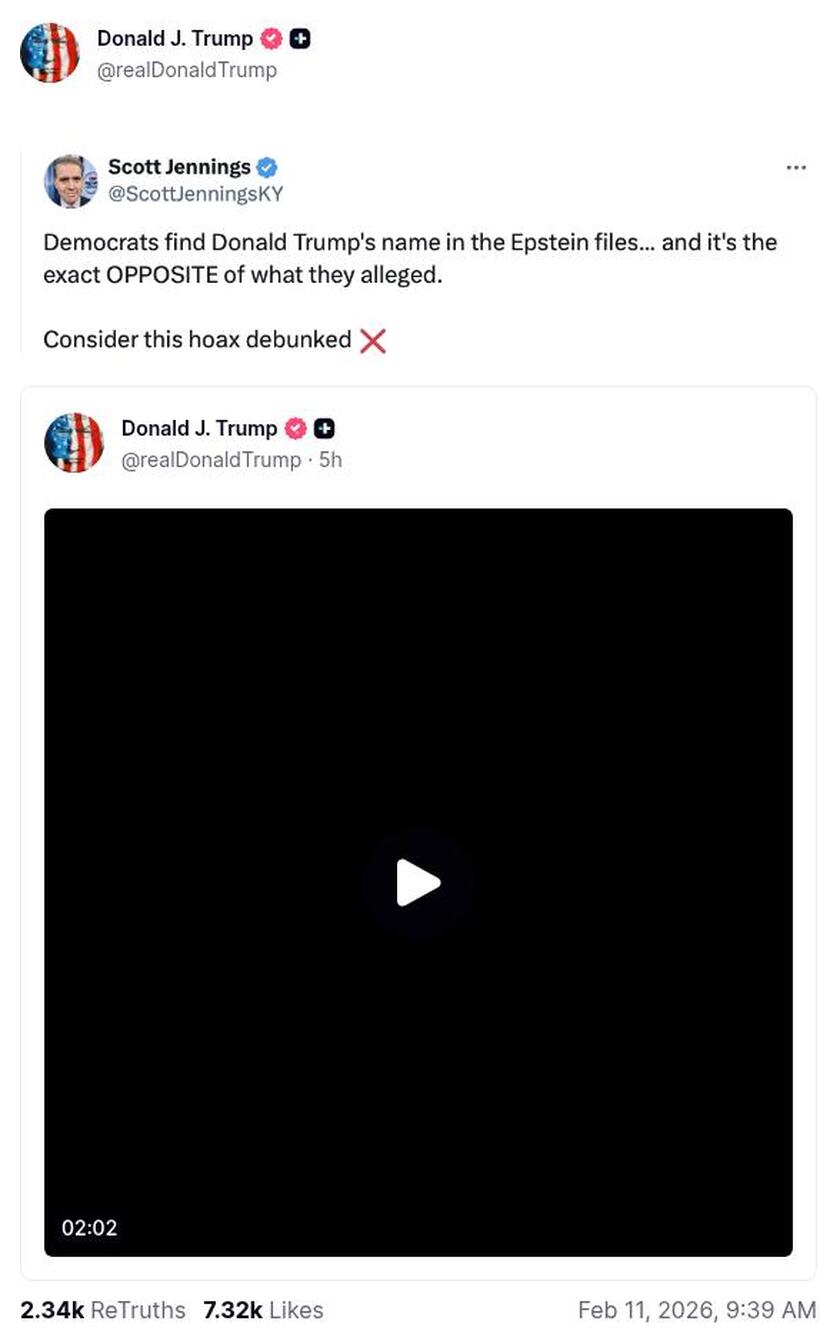Select Scott Jennings' blue checkmark badge
The height and width of the screenshot is (1344, 840).
tap(265, 167)
